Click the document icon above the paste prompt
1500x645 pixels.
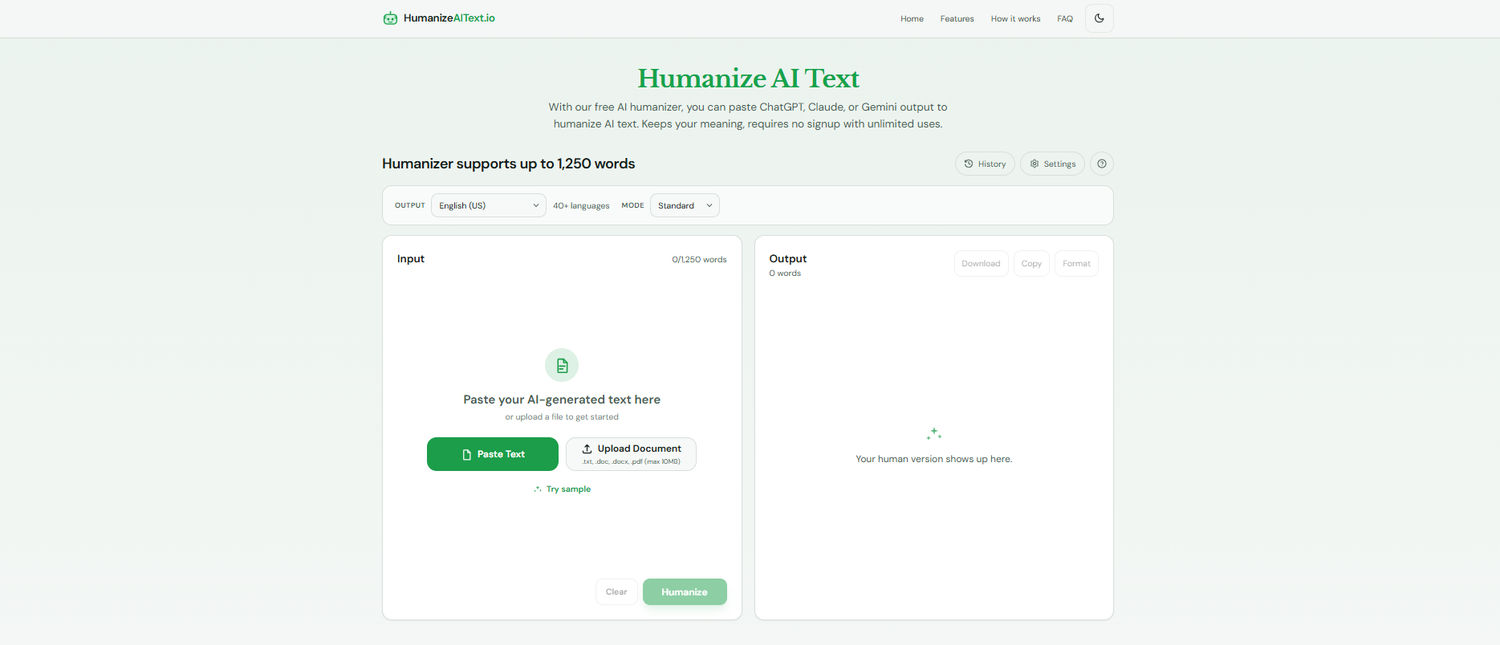(x=562, y=365)
